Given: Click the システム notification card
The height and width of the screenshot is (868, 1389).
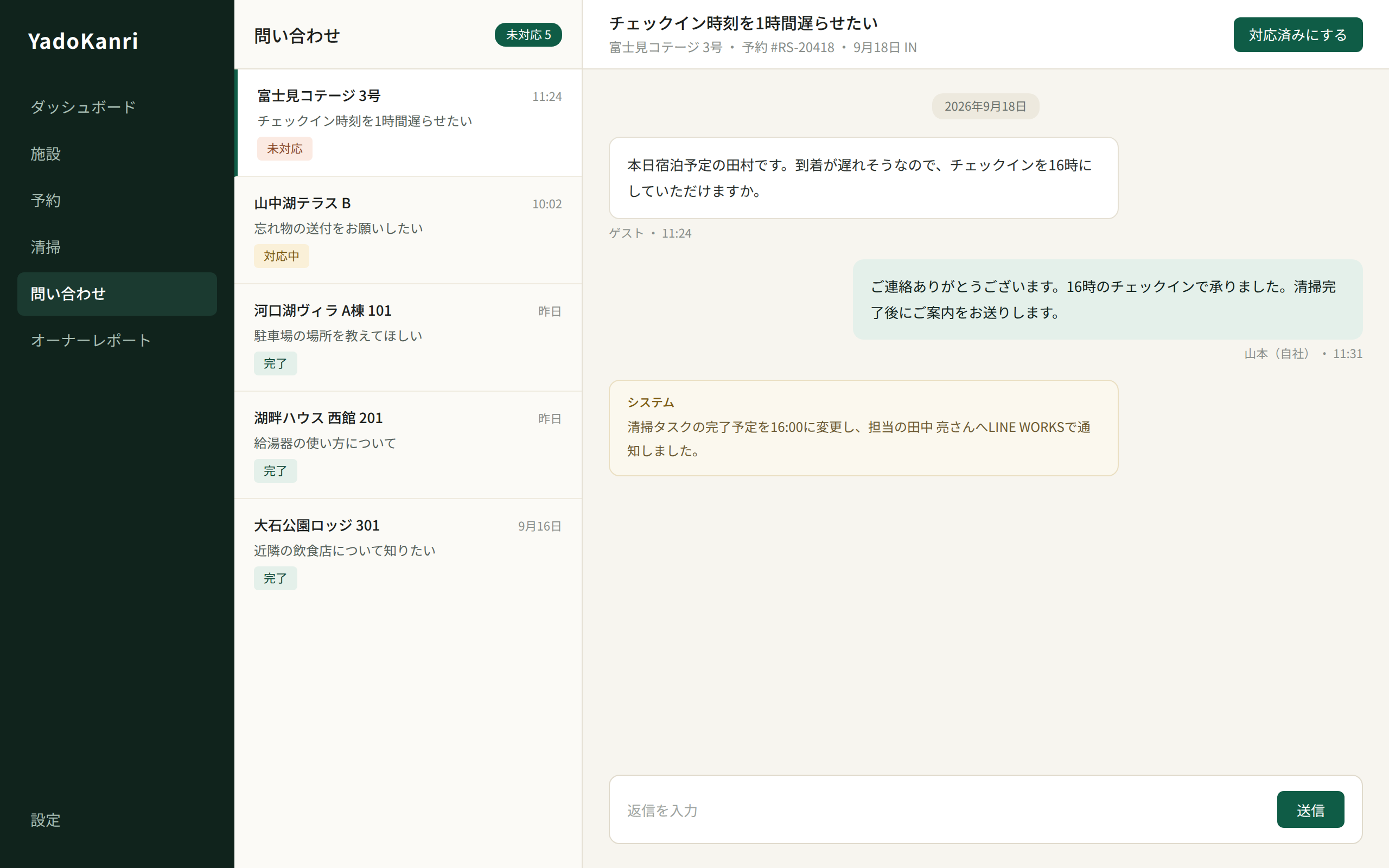Looking at the screenshot, I should pyautogui.click(x=863, y=427).
